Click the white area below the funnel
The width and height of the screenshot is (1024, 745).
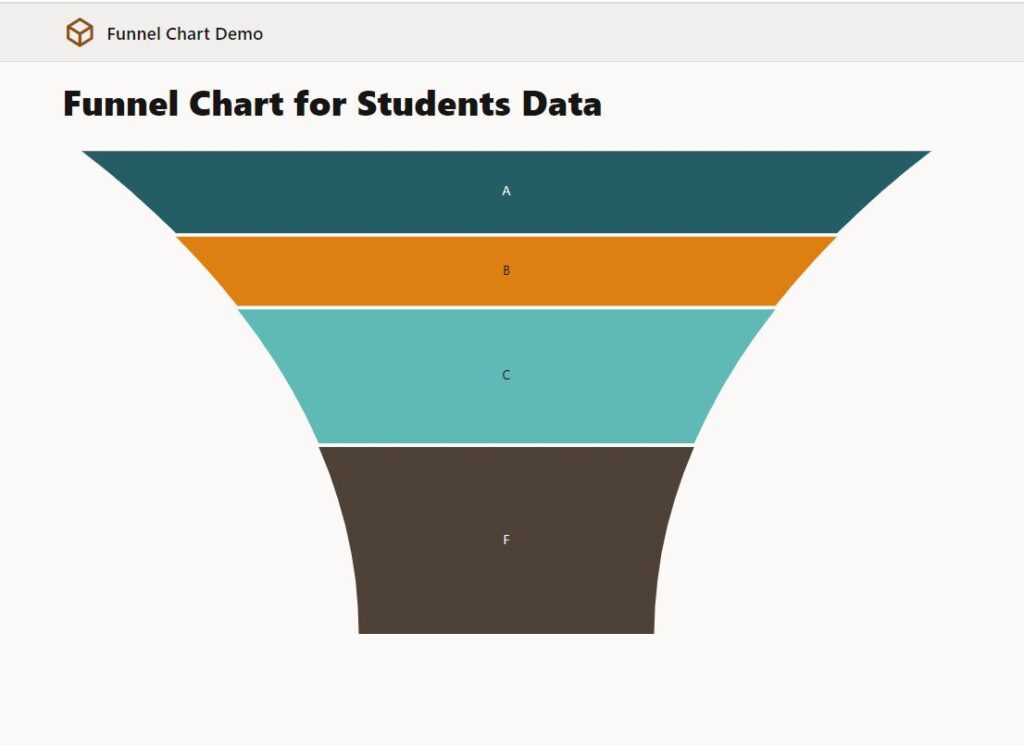507,690
